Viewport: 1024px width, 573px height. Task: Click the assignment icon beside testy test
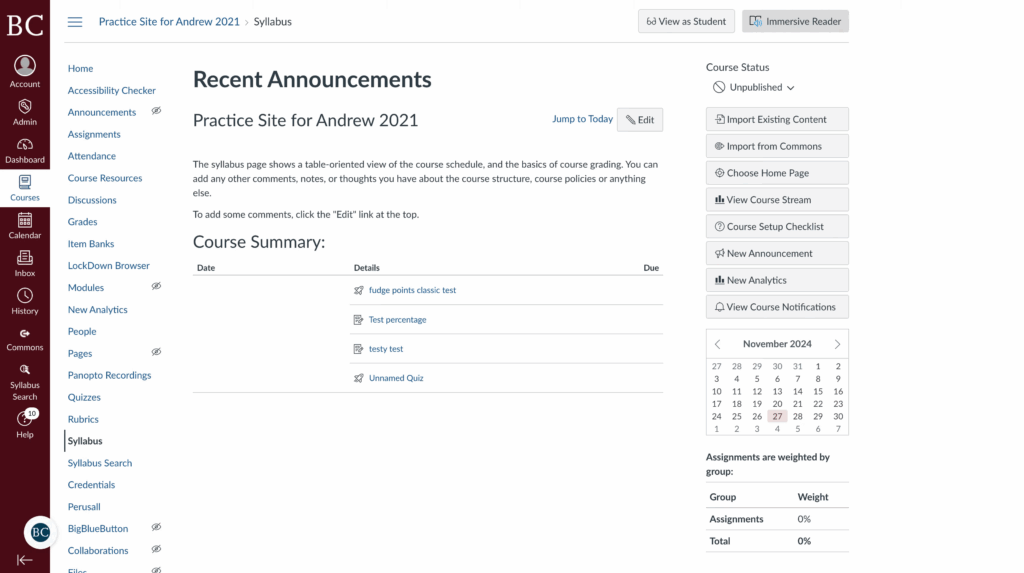pyautogui.click(x=359, y=349)
